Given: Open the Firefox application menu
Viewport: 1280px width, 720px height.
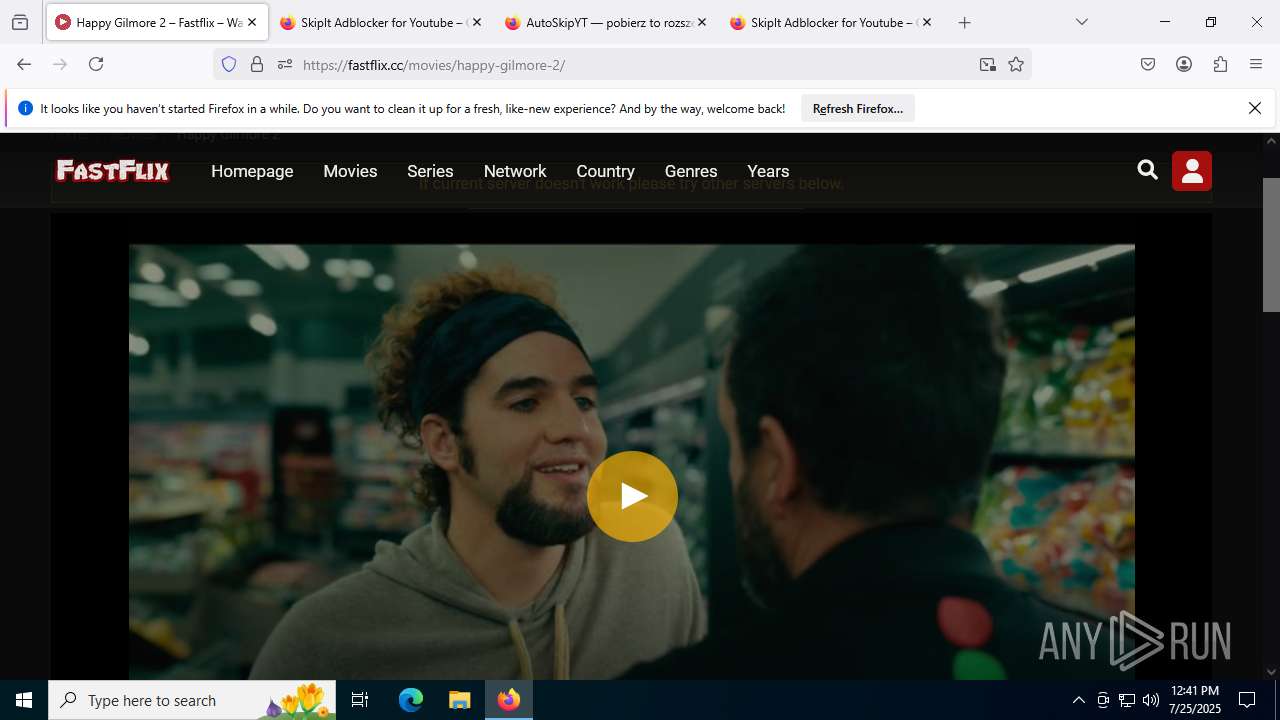Looking at the screenshot, I should (1256, 64).
